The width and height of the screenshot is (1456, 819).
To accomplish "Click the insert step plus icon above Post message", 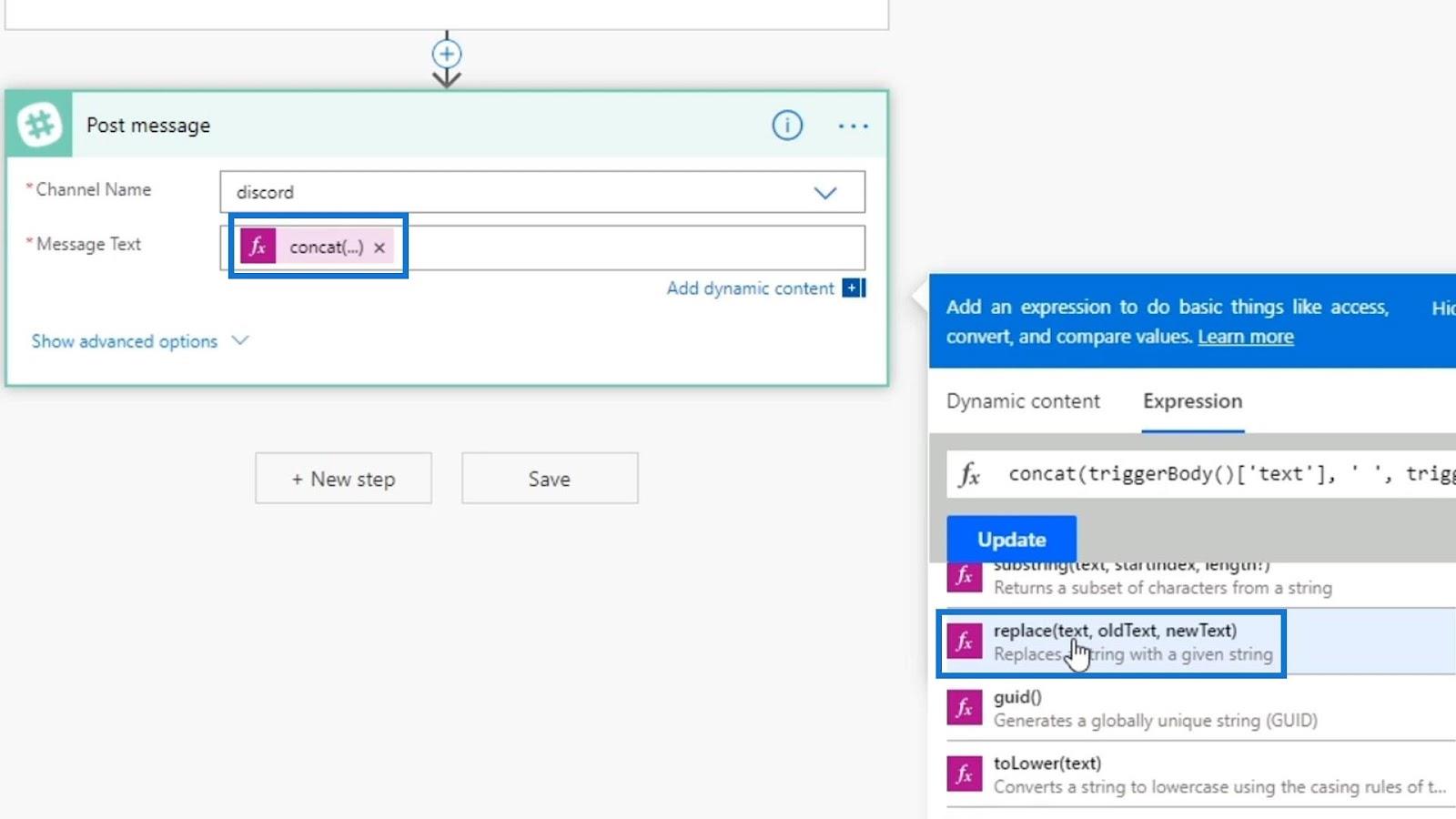I will pyautogui.click(x=446, y=54).
